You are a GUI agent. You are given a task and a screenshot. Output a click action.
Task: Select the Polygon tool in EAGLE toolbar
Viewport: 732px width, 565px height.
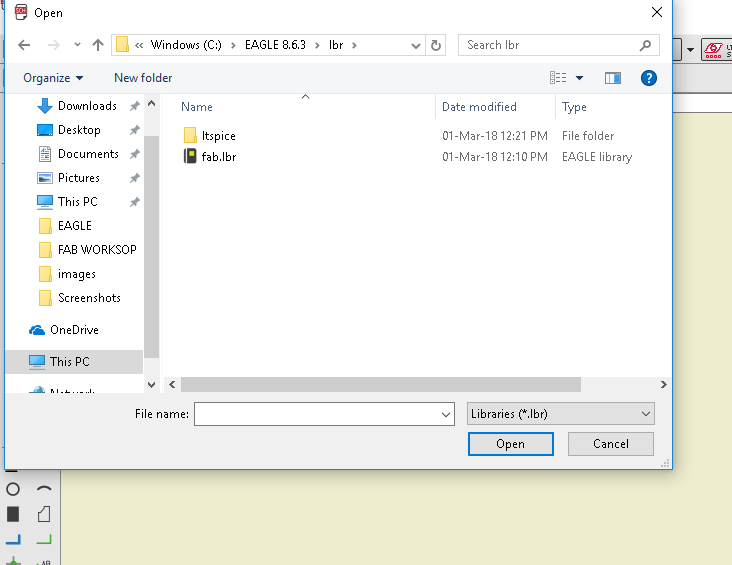pyautogui.click(x=44, y=514)
